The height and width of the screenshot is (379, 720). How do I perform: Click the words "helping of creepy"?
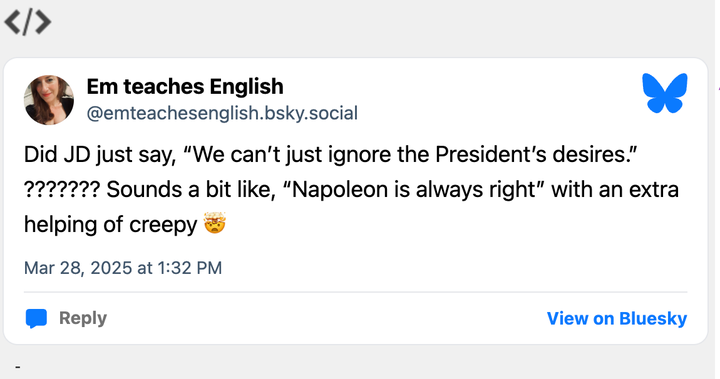pyautogui.click(x=111, y=225)
